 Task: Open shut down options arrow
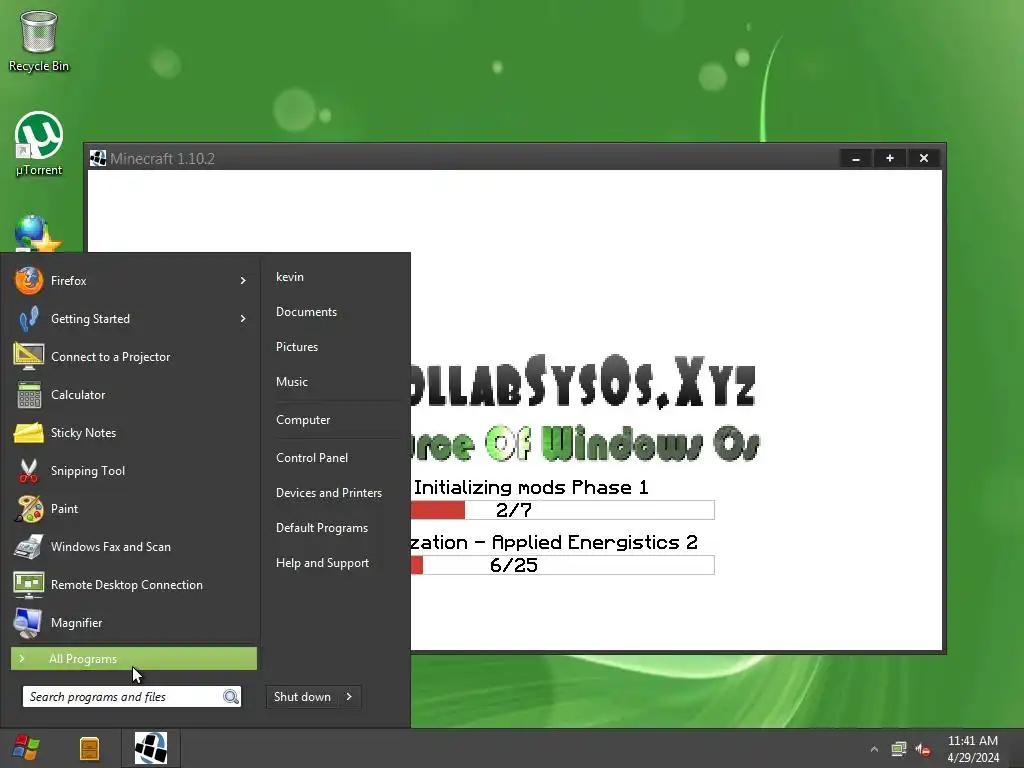pyautogui.click(x=349, y=697)
